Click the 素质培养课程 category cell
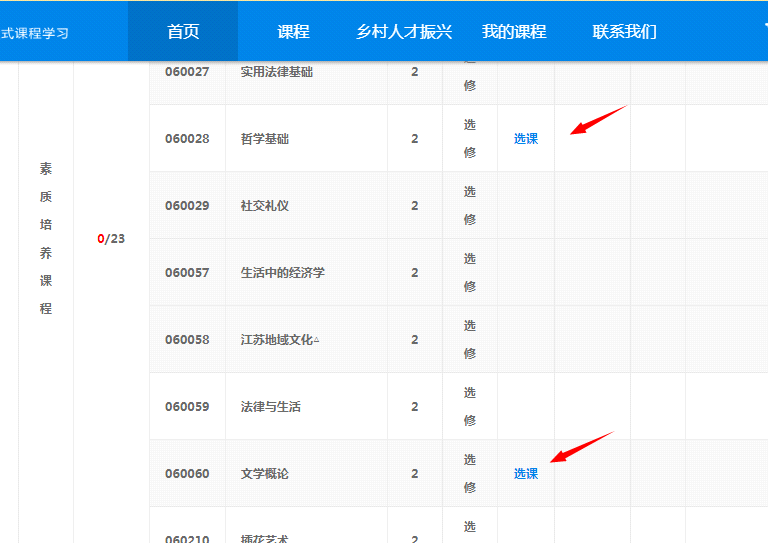Viewport: 768px width, 543px height. [x=46, y=239]
